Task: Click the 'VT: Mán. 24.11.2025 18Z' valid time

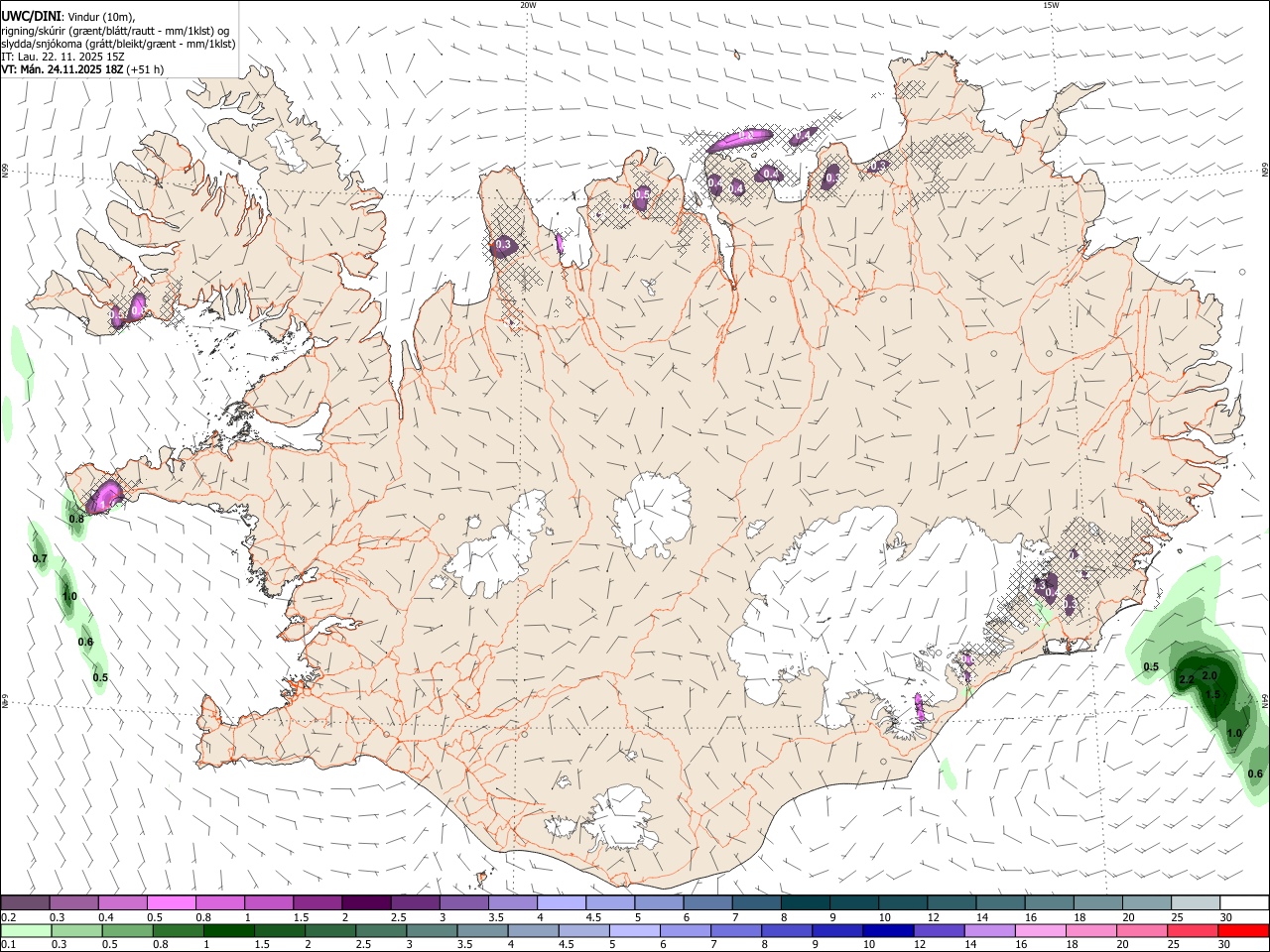Action: [62, 69]
